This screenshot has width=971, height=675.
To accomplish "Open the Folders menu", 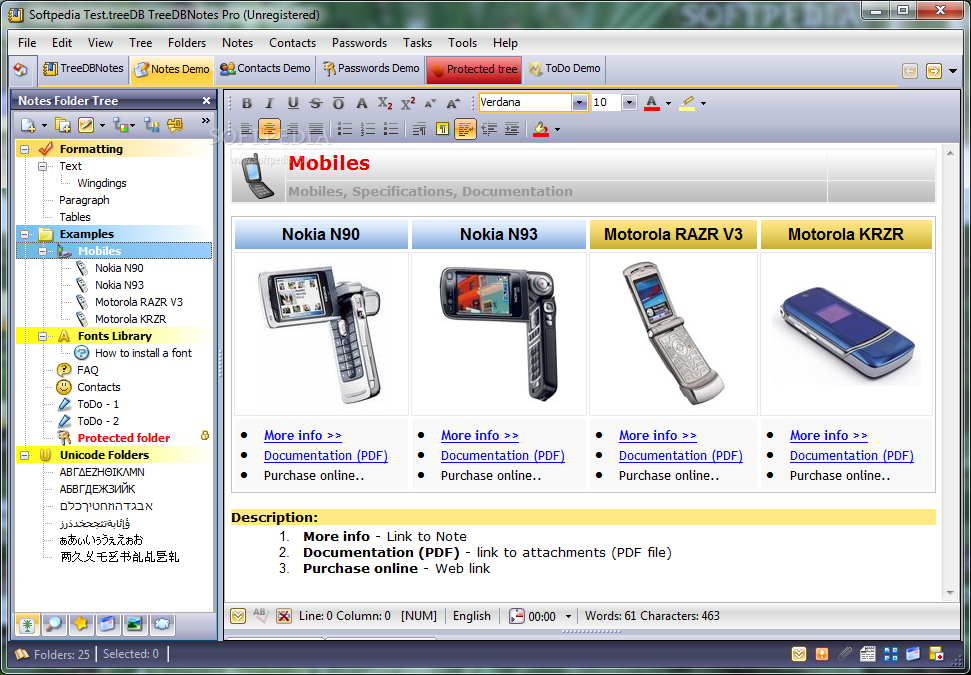I will tap(186, 43).
